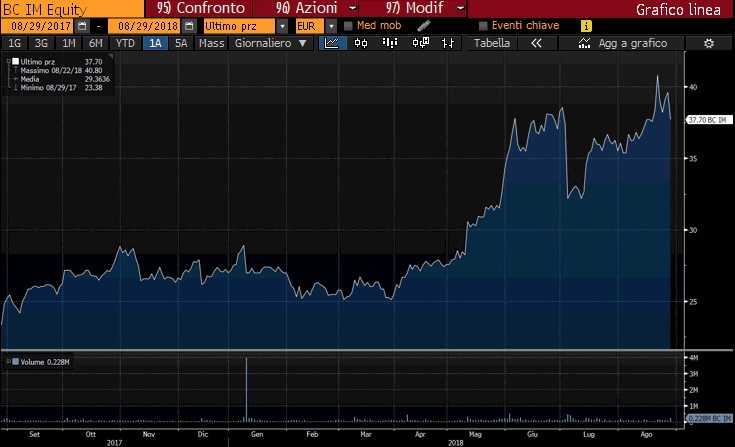Image resolution: width=735 pixels, height=447 pixels.
Task: Click the chart settings gear icon
Action: click(709, 43)
